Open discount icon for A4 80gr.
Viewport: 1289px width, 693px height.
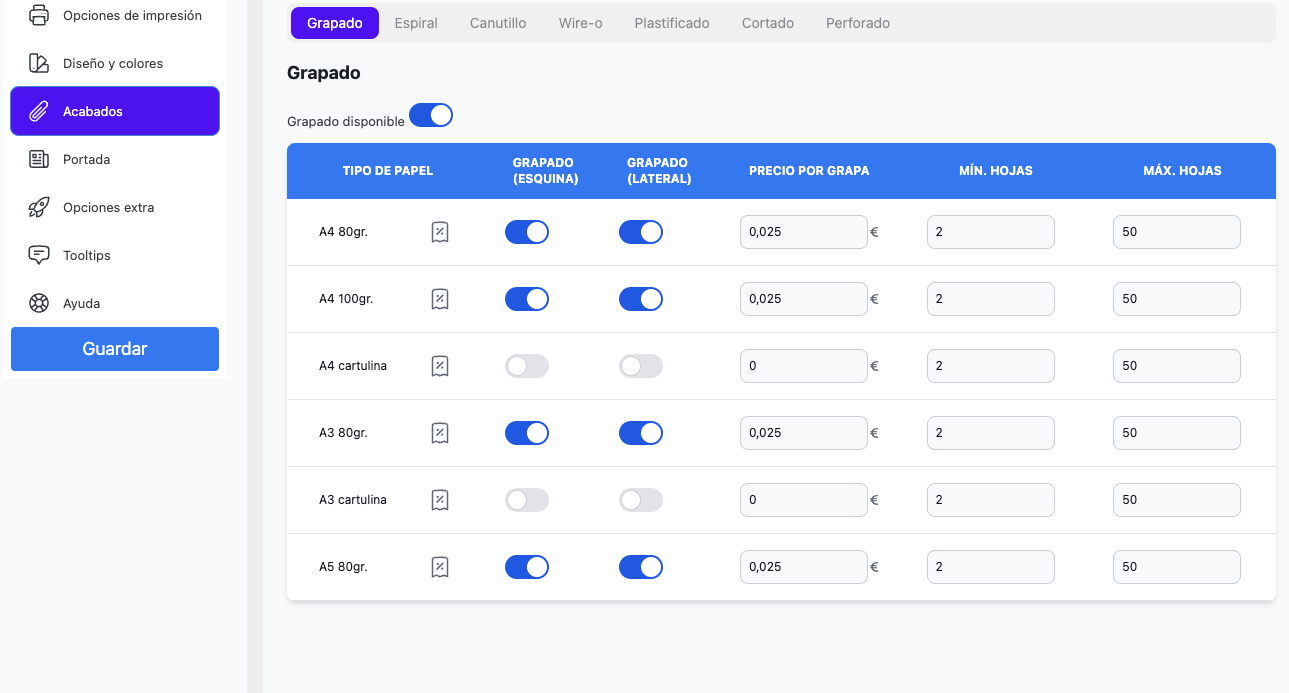tap(440, 232)
